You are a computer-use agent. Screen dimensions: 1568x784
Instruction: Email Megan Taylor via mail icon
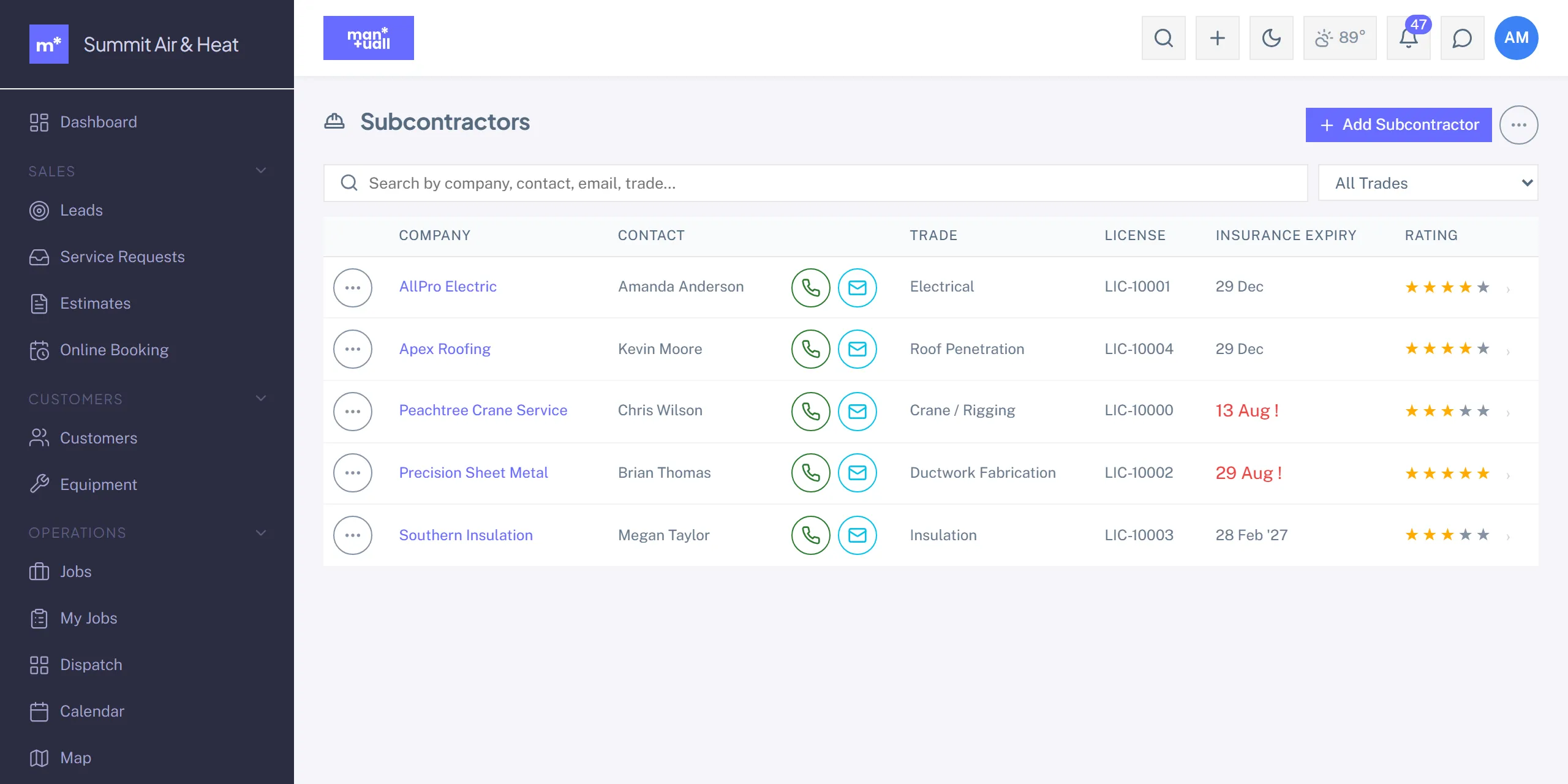coord(858,535)
